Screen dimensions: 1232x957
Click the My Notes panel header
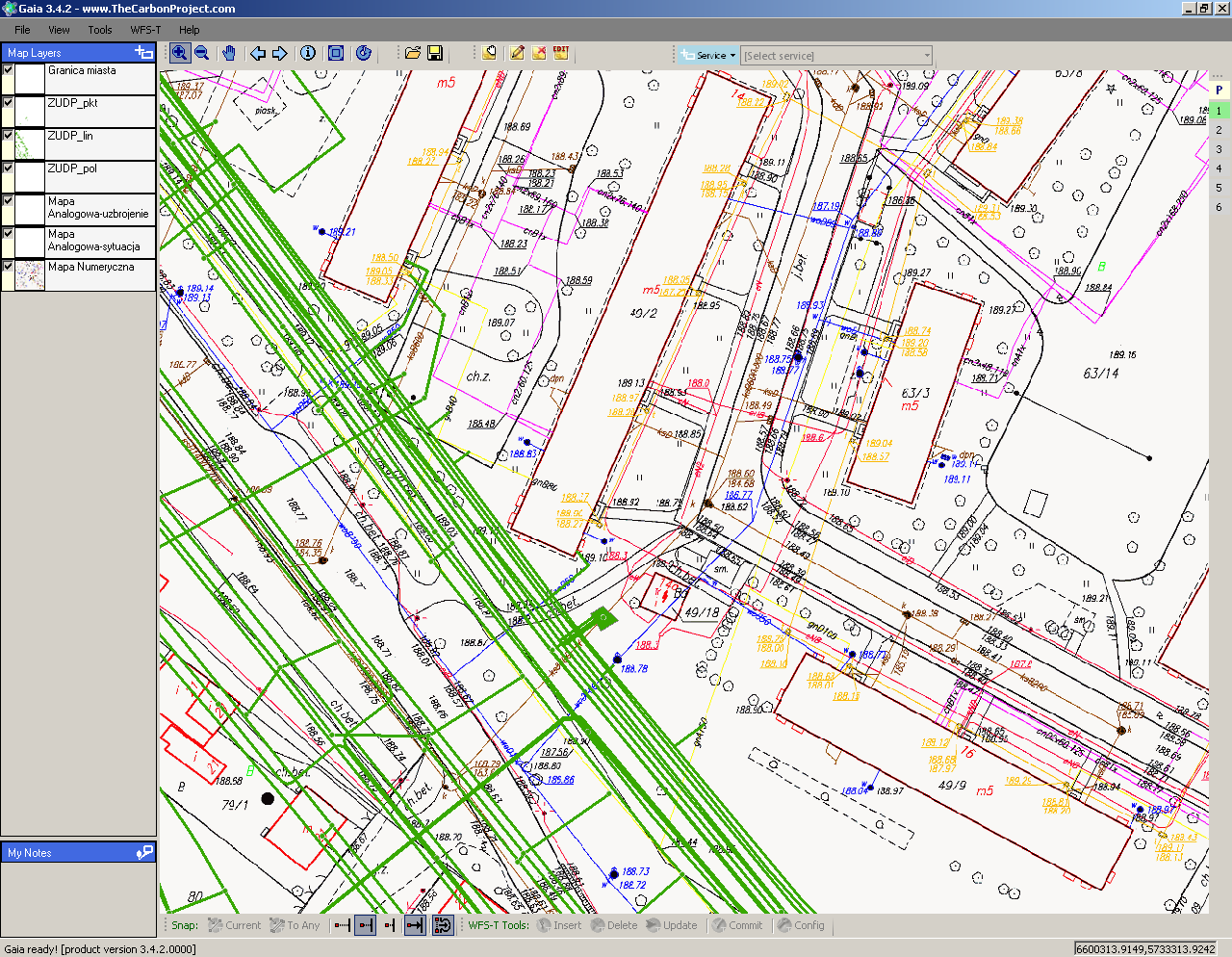(78, 852)
